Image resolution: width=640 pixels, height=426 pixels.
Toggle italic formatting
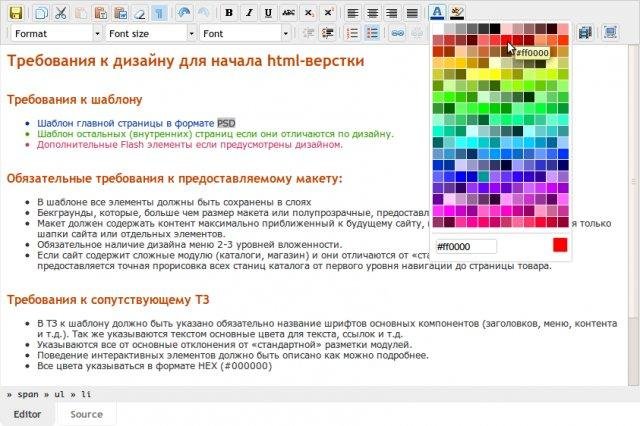pyautogui.click(x=249, y=13)
